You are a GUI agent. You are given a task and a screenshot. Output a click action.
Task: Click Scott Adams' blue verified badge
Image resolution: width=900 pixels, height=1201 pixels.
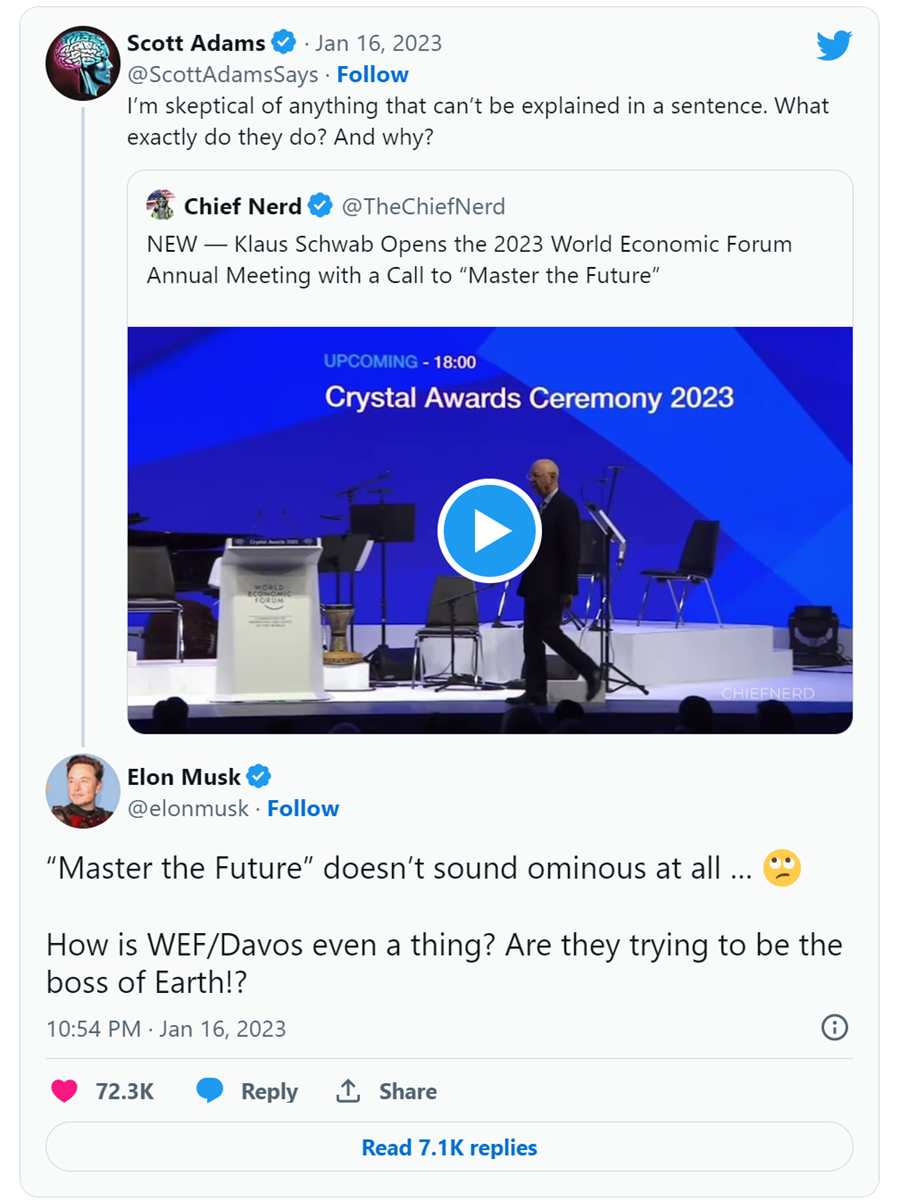(285, 43)
